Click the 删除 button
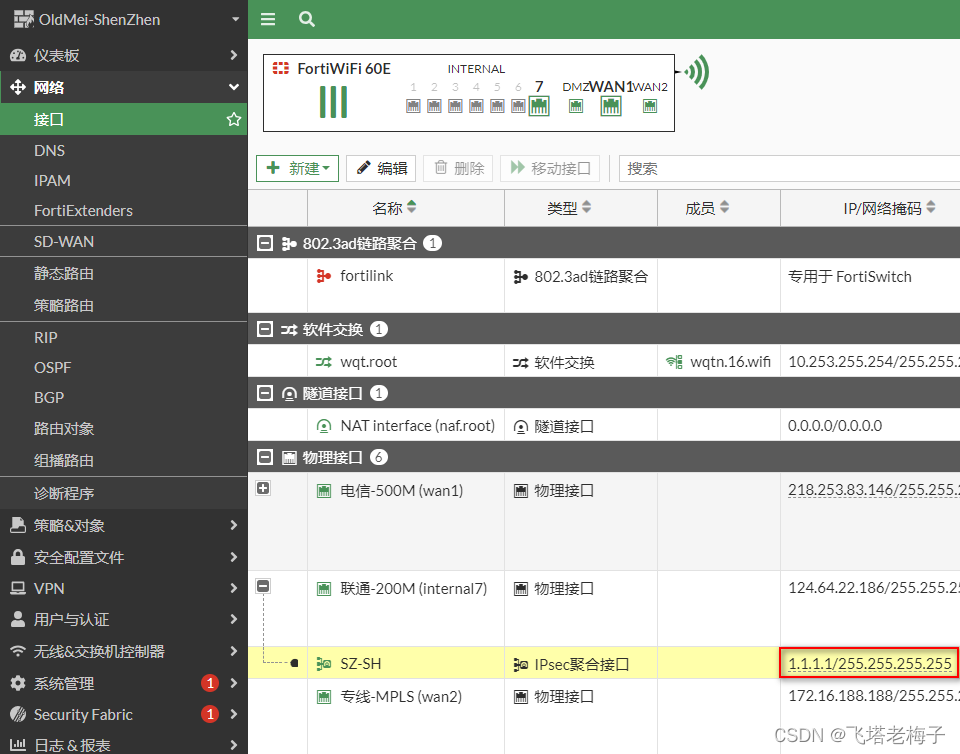 458,168
